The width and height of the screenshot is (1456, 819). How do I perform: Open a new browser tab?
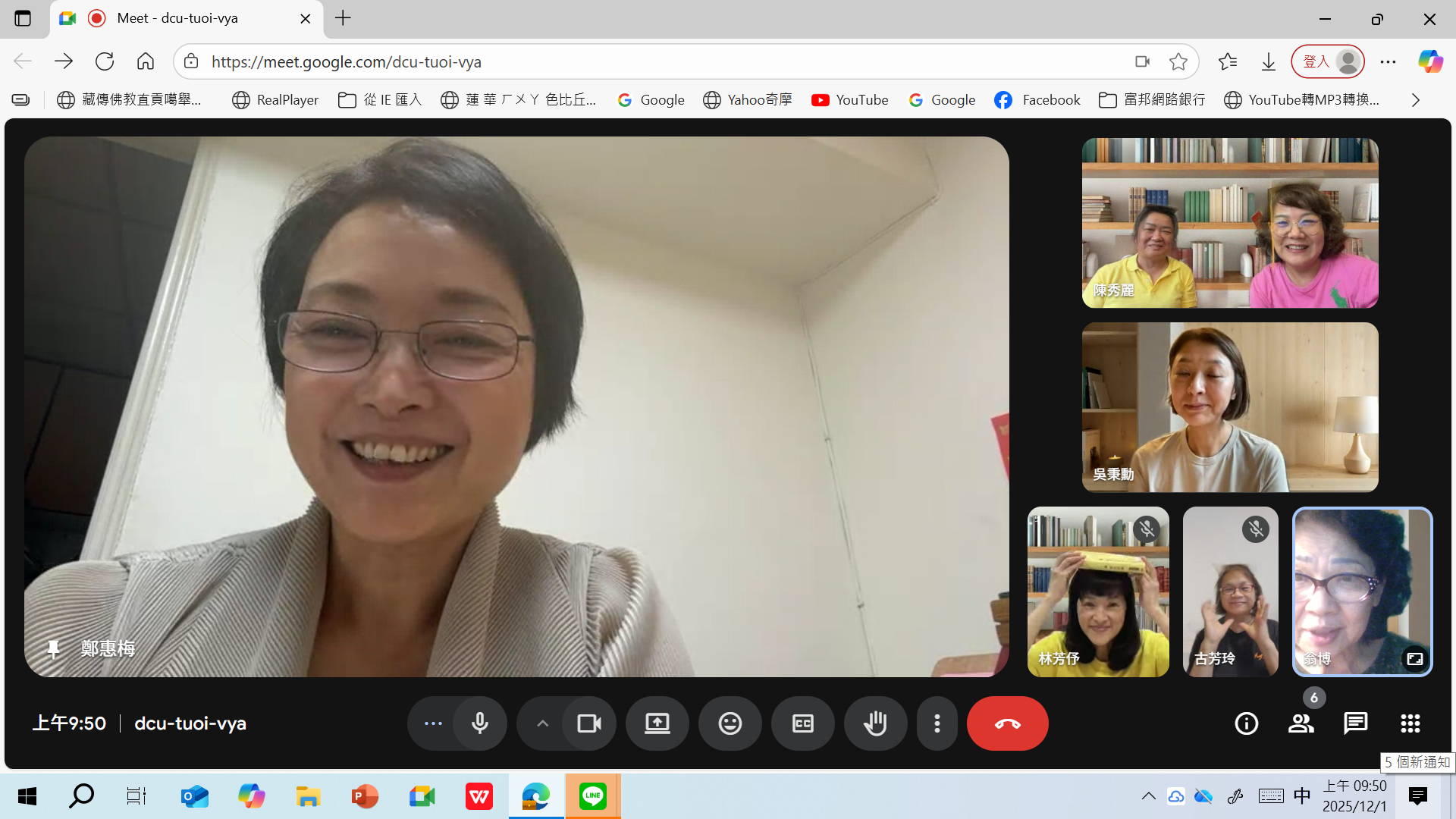click(343, 18)
